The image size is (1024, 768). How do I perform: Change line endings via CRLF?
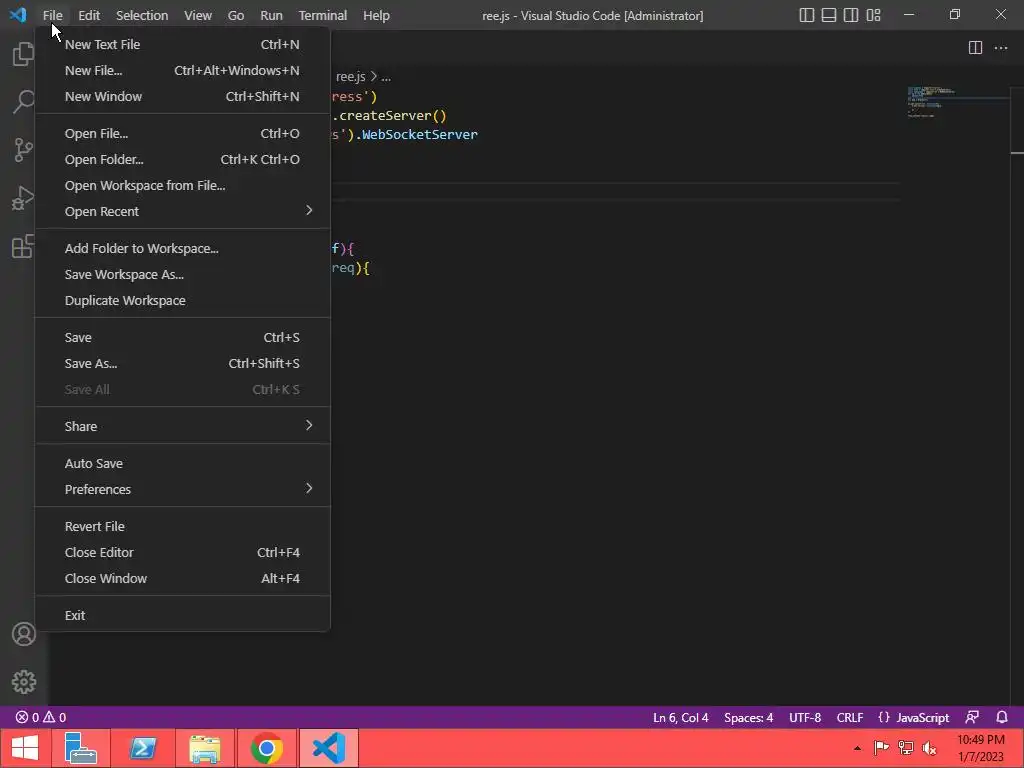[x=850, y=717]
